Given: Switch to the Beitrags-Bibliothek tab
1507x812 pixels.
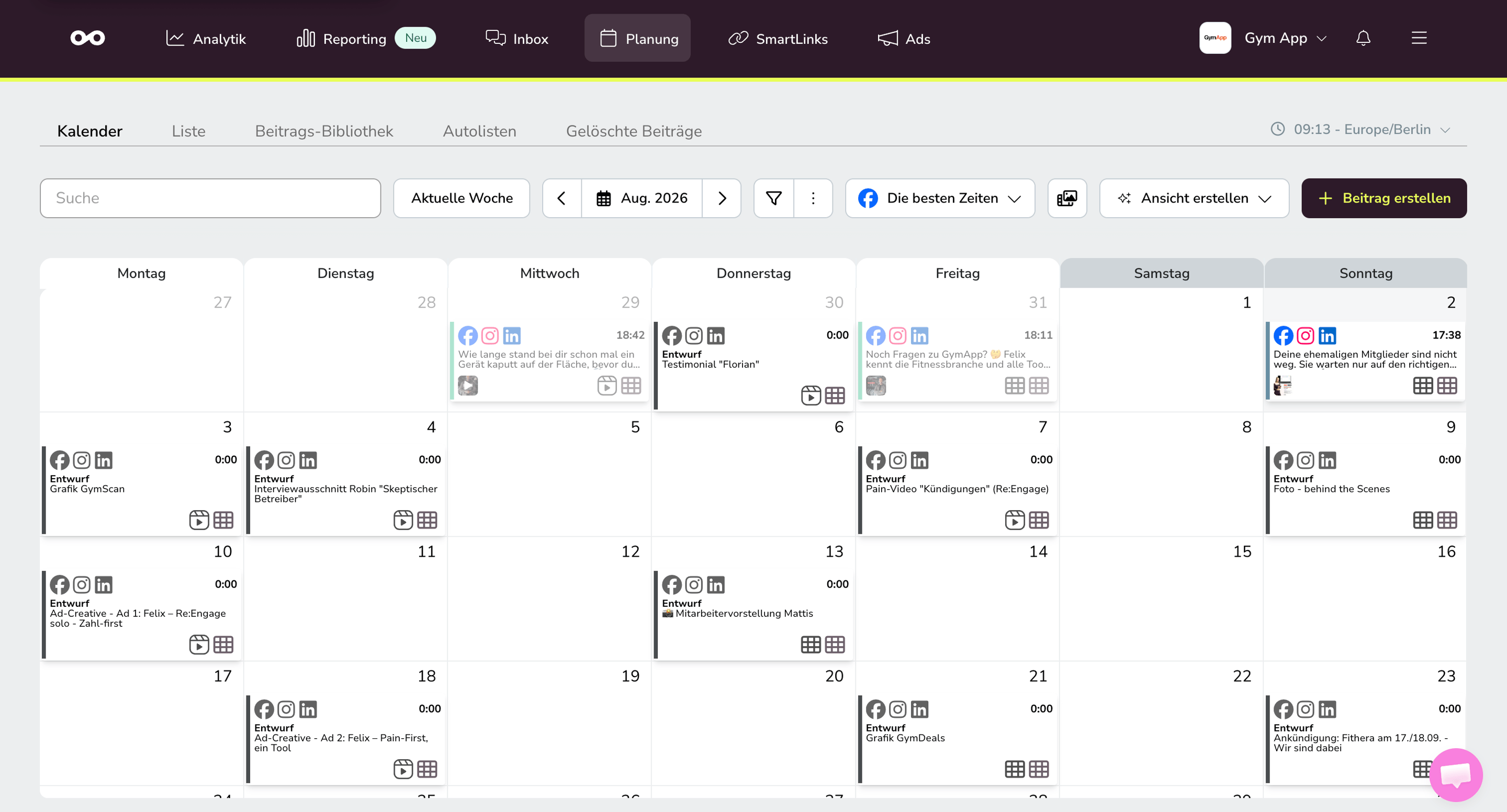Looking at the screenshot, I should [x=324, y=131].
